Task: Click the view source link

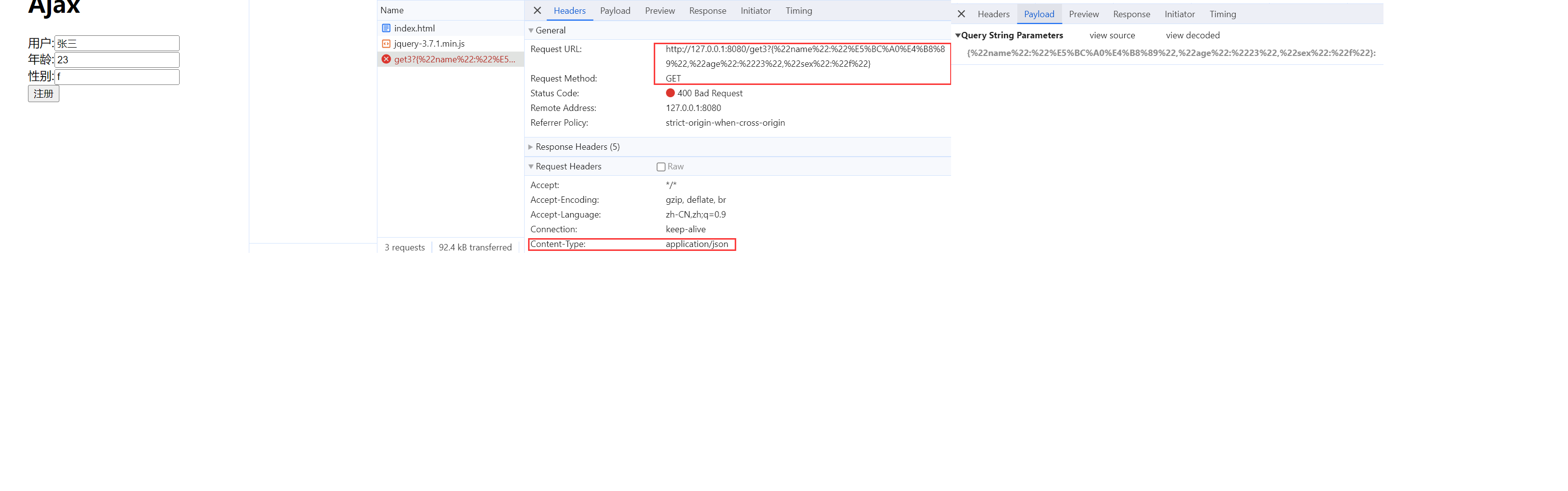Action: coord(1112,35)
